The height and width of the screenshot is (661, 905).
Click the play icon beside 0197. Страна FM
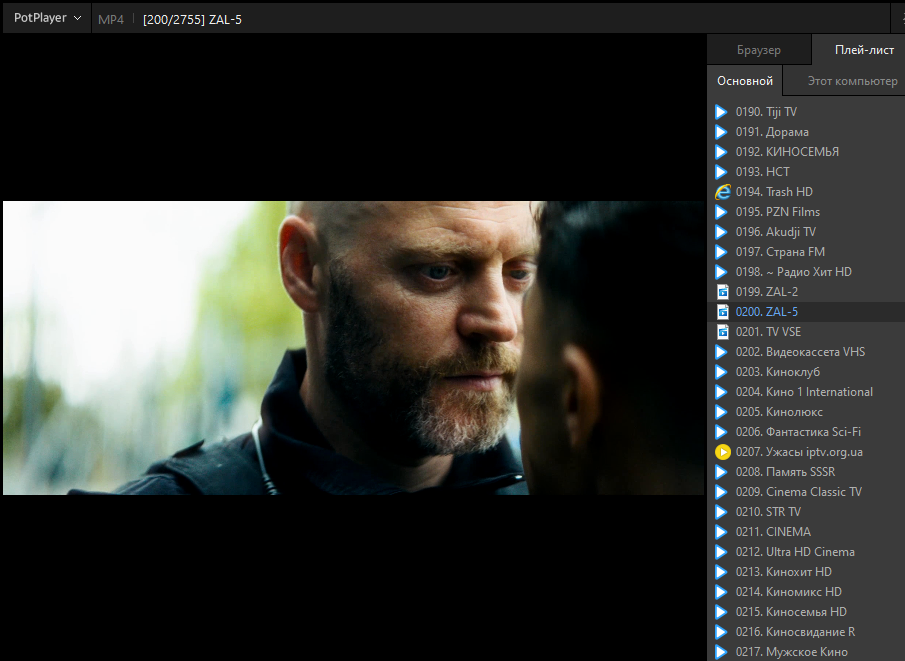721,252
